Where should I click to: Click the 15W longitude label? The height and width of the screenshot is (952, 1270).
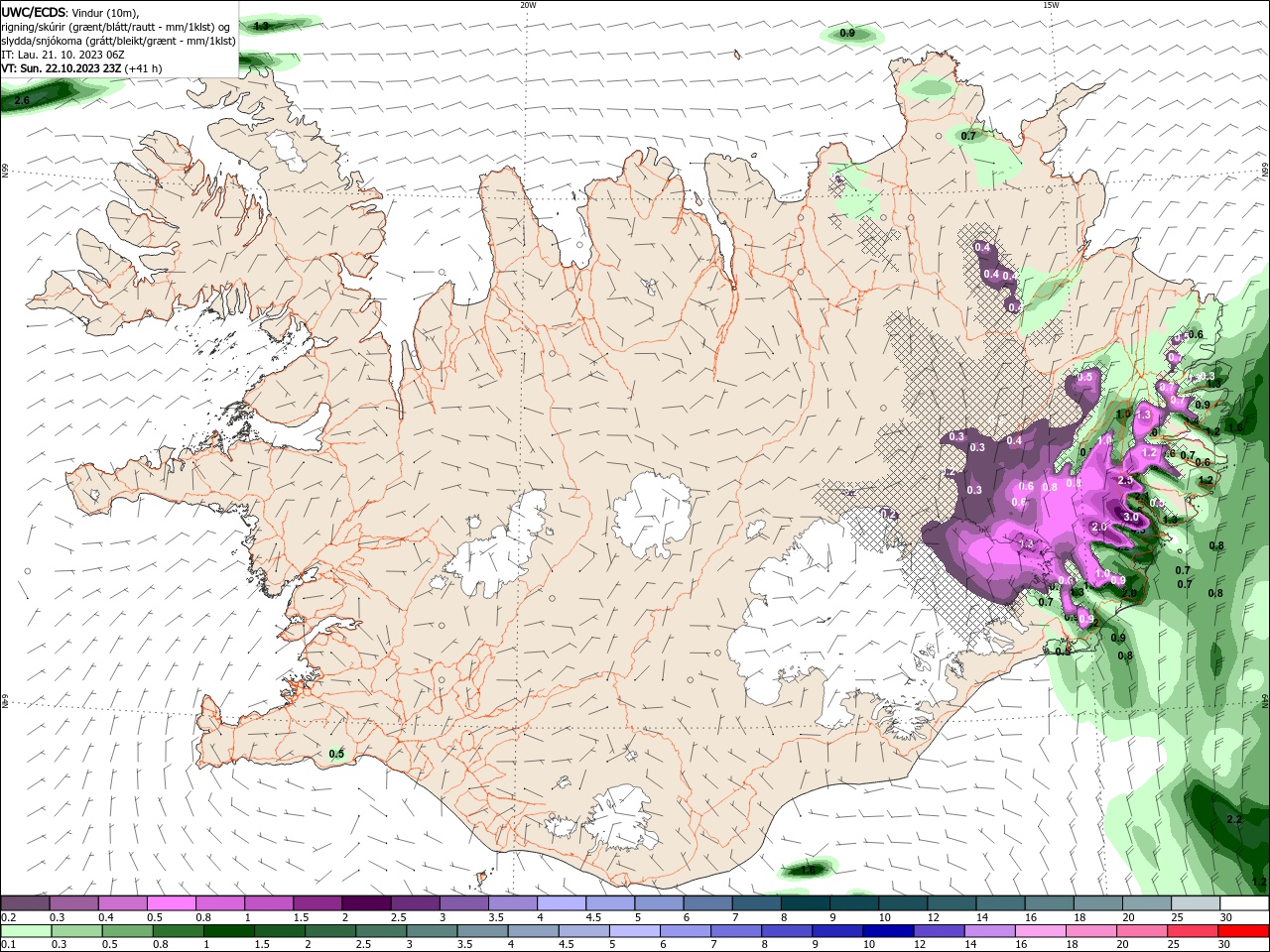[1051, 5]
